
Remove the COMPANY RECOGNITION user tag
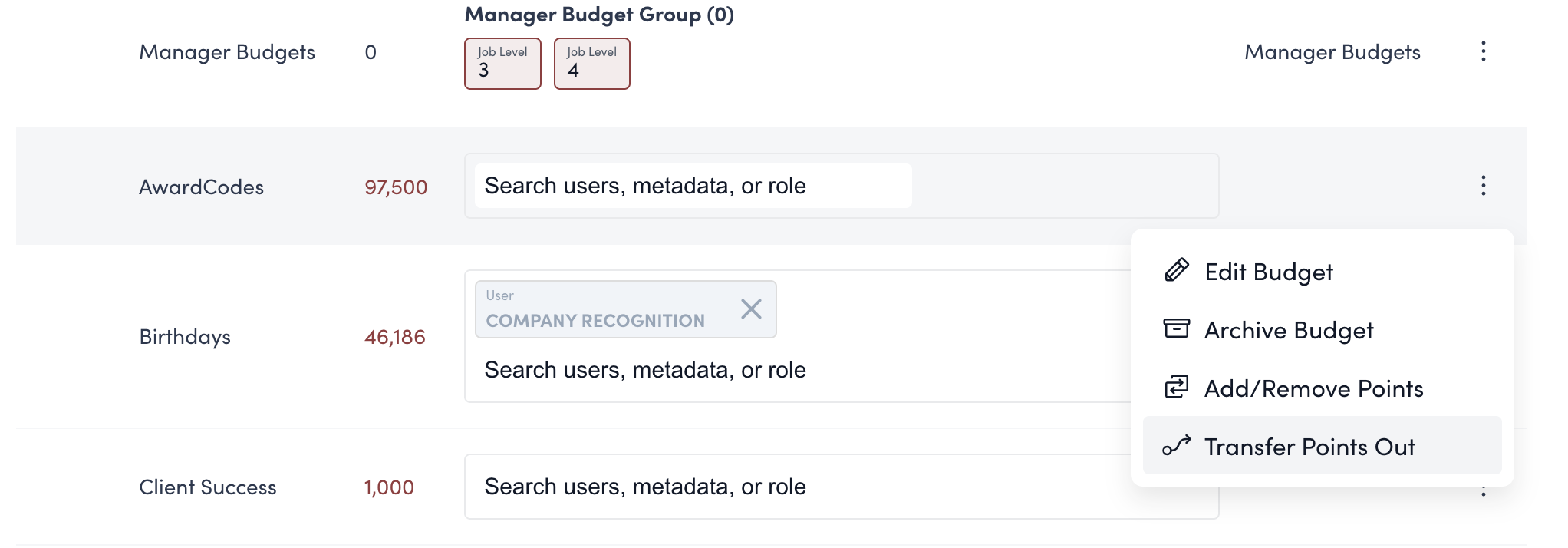tap(751, 309)
